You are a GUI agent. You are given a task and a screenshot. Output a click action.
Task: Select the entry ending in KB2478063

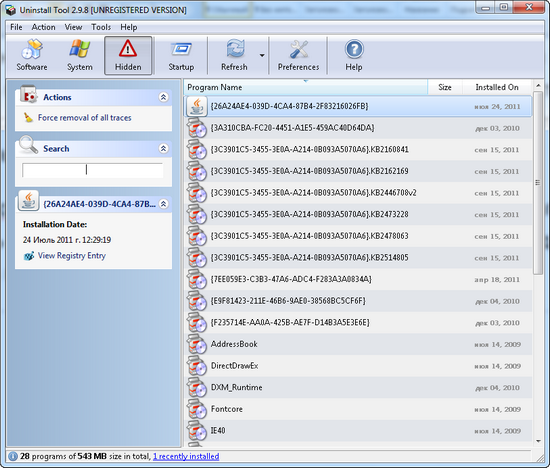(358, 236)
